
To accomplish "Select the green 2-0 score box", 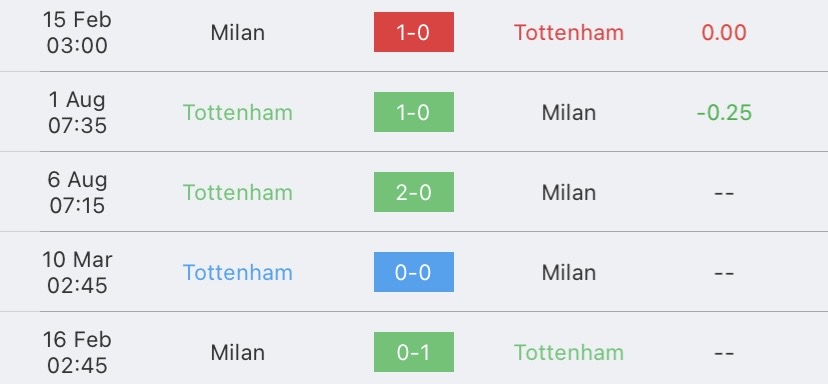I will coord(413,192).
